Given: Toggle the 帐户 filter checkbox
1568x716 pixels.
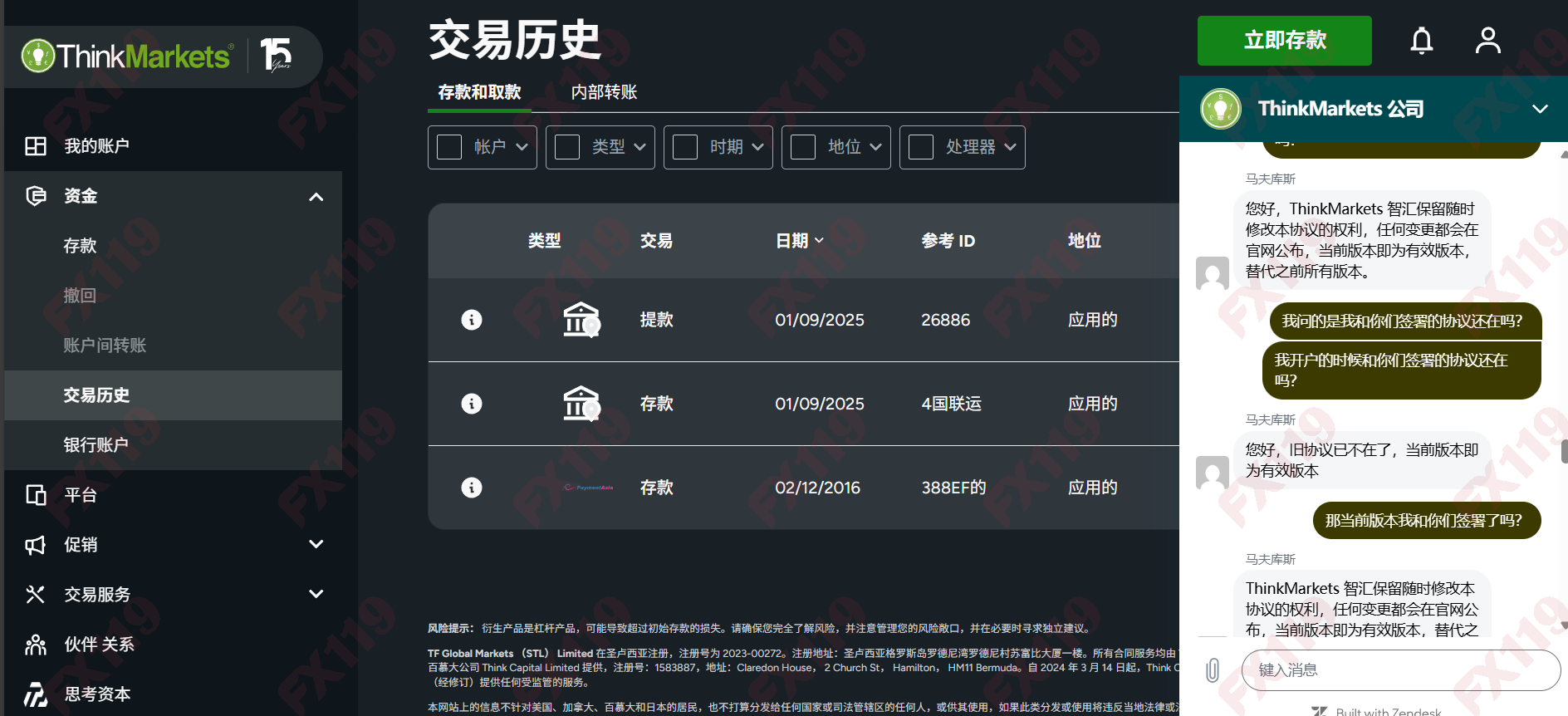Looking at the screenshot, I should coord(449,147).
